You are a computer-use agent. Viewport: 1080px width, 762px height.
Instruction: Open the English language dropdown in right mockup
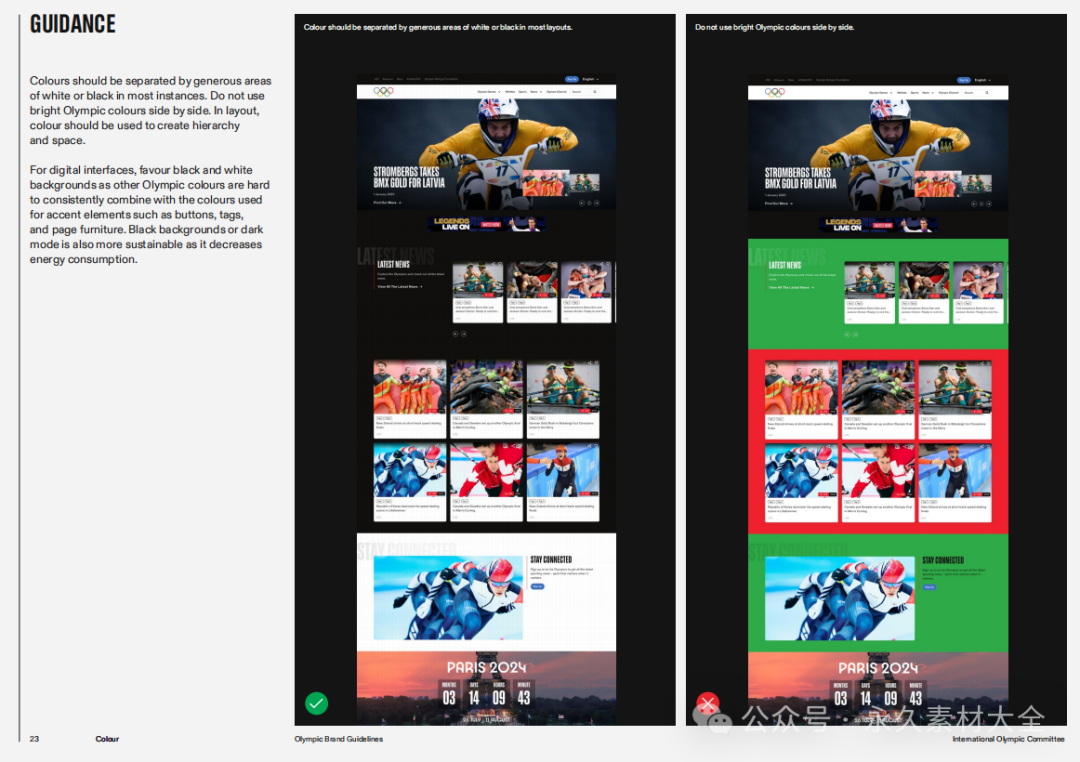click(x=982, y=80)
